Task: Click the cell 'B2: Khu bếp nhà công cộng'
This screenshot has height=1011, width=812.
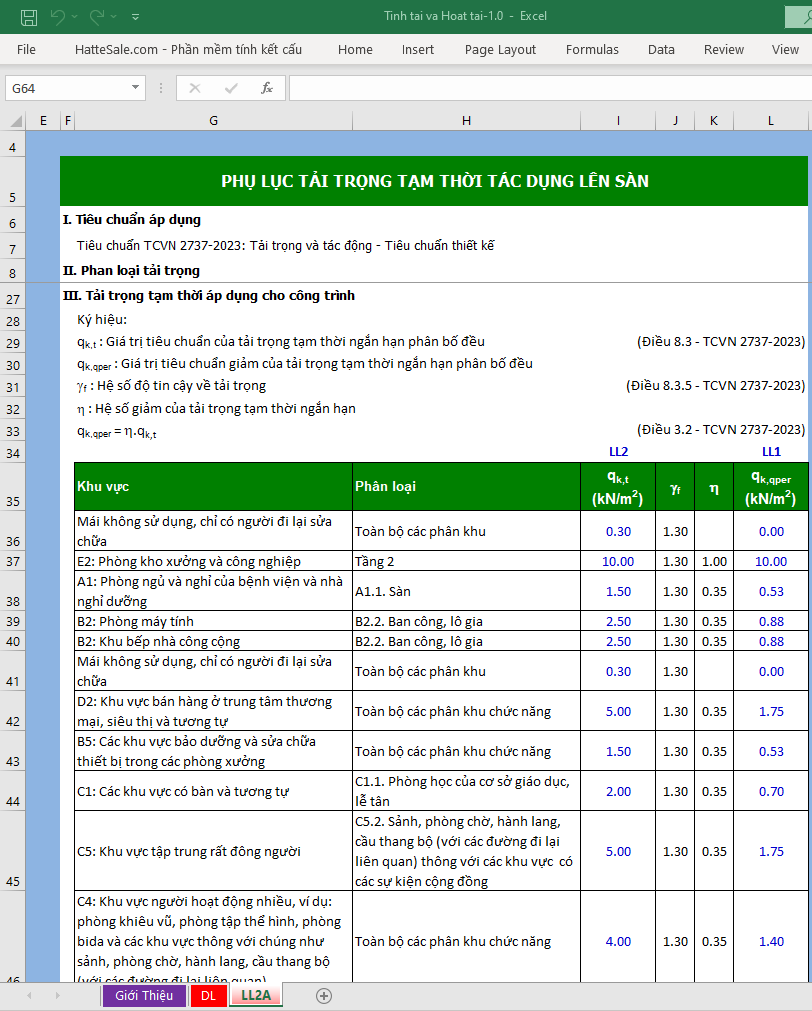Action: pyautogui.click(x=213, y=642)
